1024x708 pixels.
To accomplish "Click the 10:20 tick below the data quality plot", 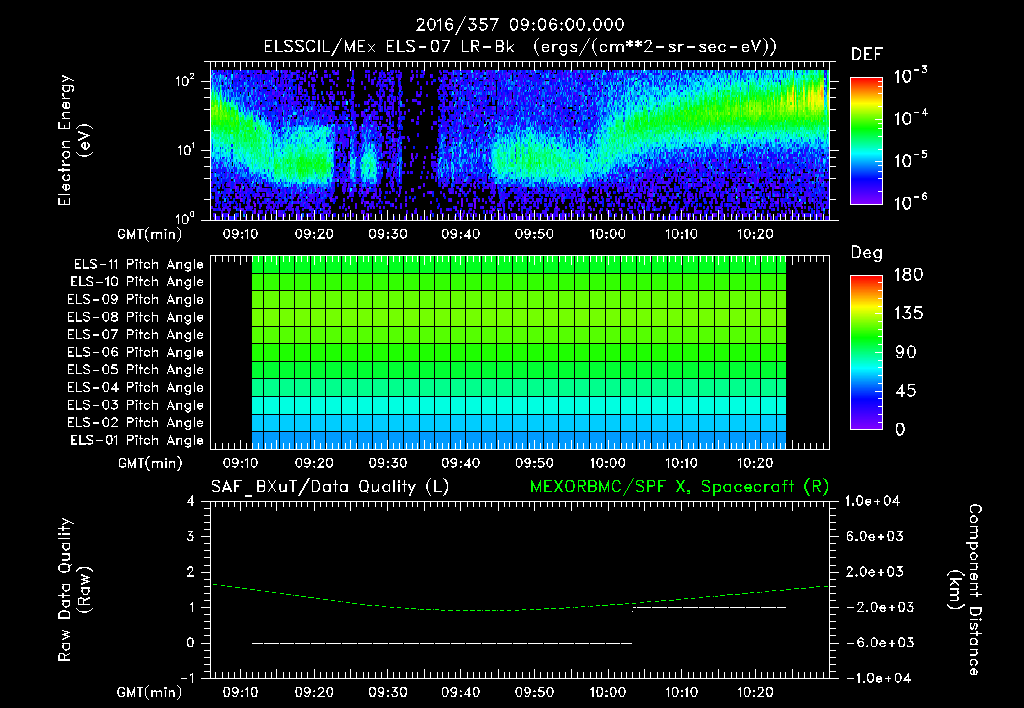I will (755, 693).
